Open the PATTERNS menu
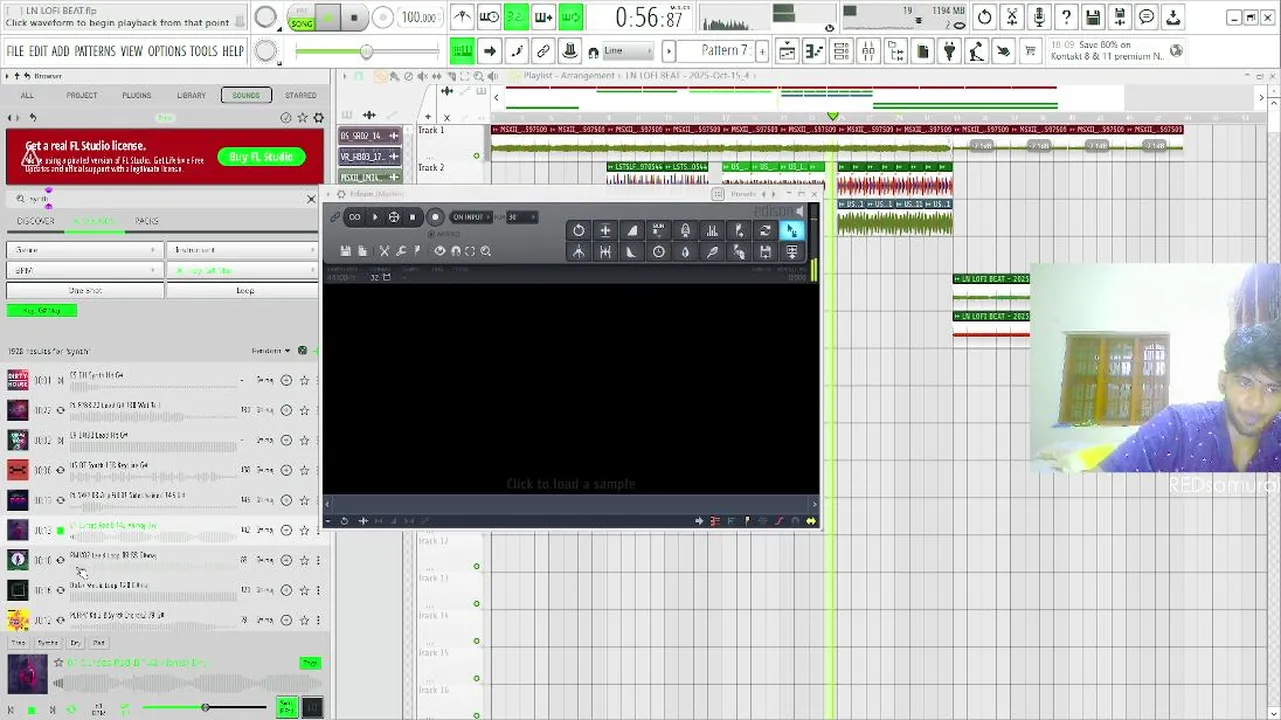 coord(95,51)
